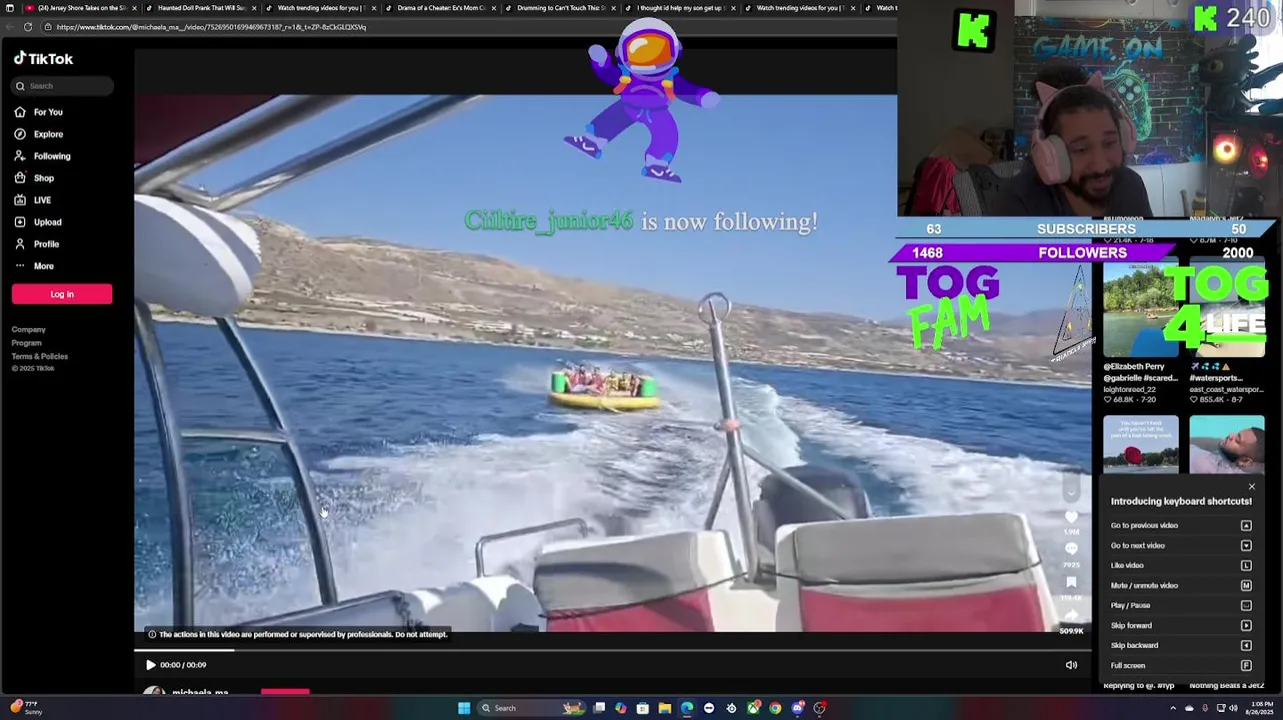This screenshot has height=720, width=1283.
Task: Go to next video with down chevron
Action: 1071,491
